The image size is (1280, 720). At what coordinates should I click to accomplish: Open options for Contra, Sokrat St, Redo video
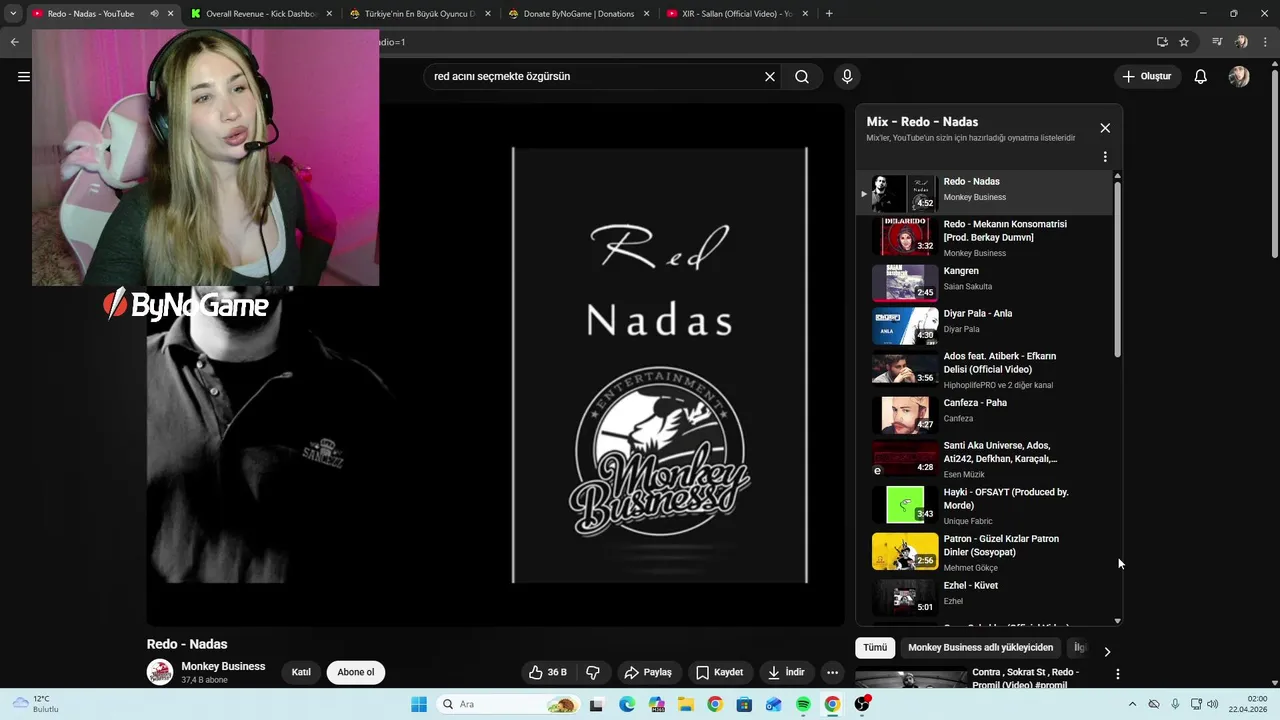tap(1118, 674)
